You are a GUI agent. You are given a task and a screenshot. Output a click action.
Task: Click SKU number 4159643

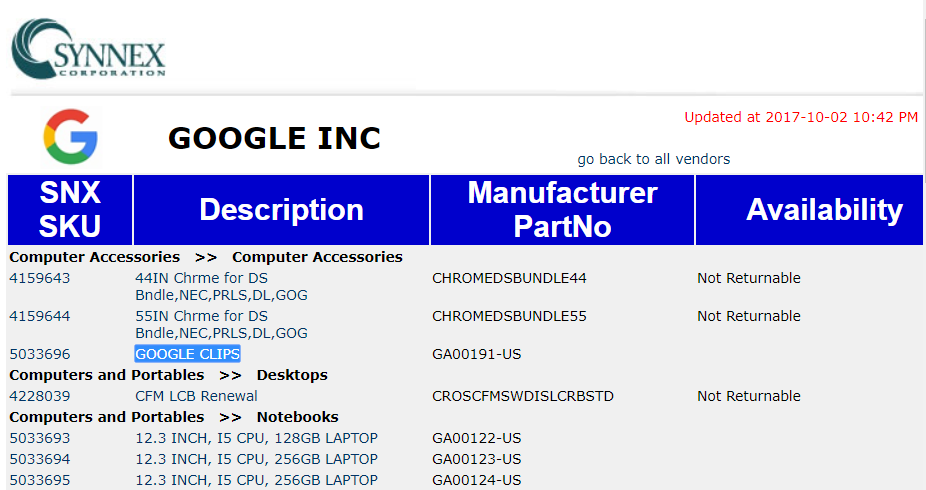point(40,278)
